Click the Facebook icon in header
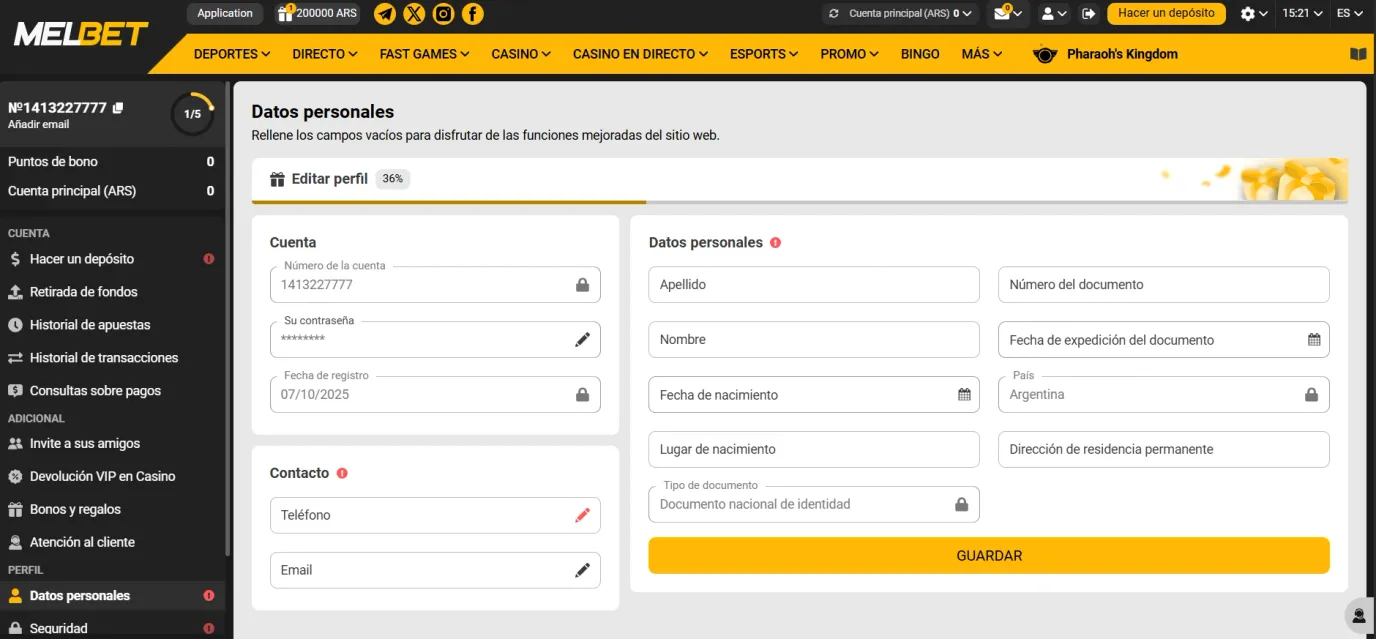The image size is (1376, 639). coord(472,14)
